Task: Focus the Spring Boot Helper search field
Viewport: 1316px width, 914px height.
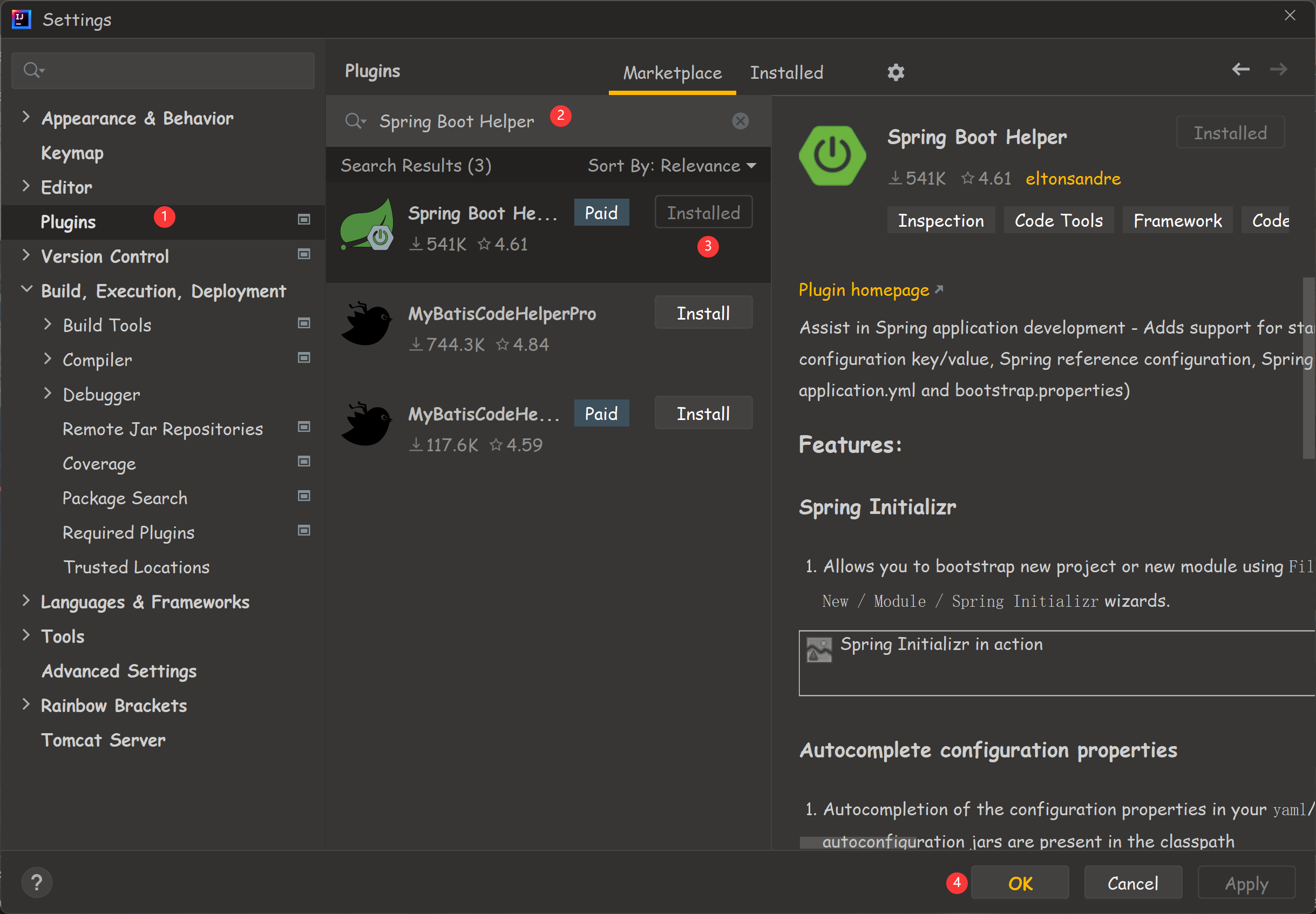Action: 548,121
